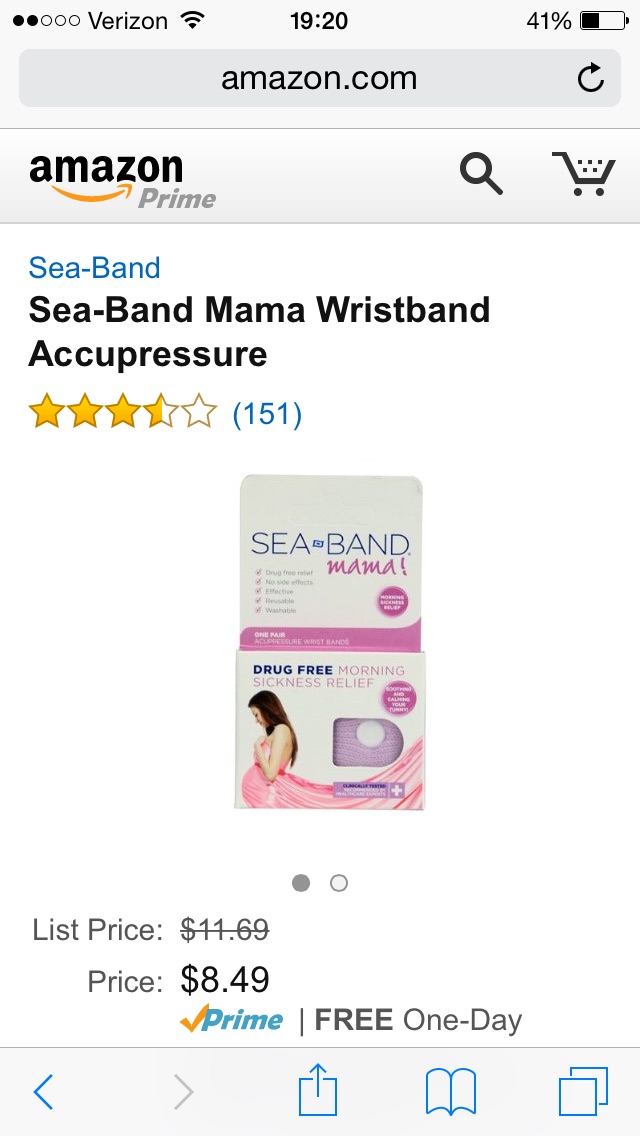Switch to second image pagination dot
640x1136 pixels.
click(338, 883)
